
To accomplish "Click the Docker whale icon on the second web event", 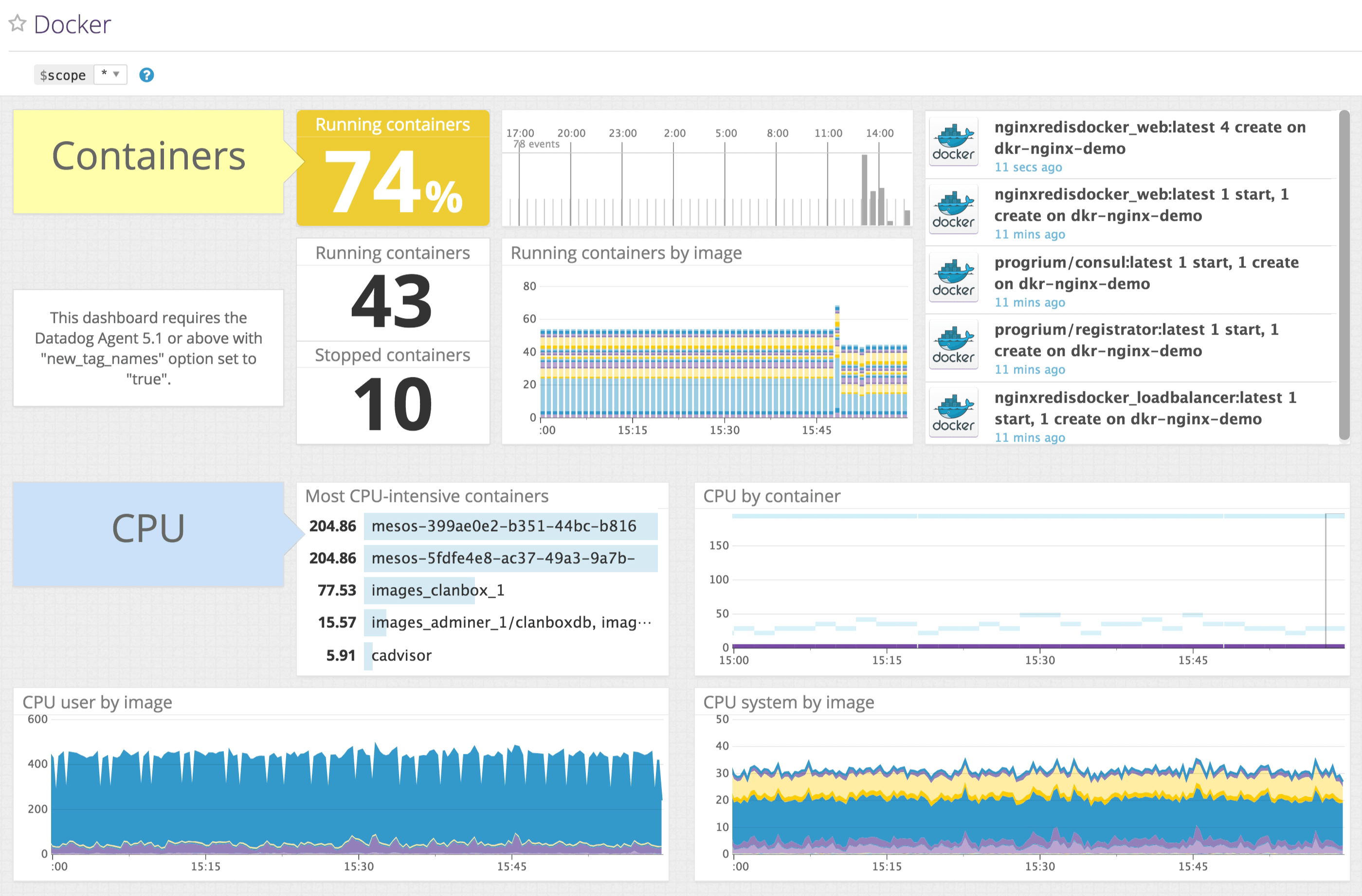I will (x=953, y=210).
